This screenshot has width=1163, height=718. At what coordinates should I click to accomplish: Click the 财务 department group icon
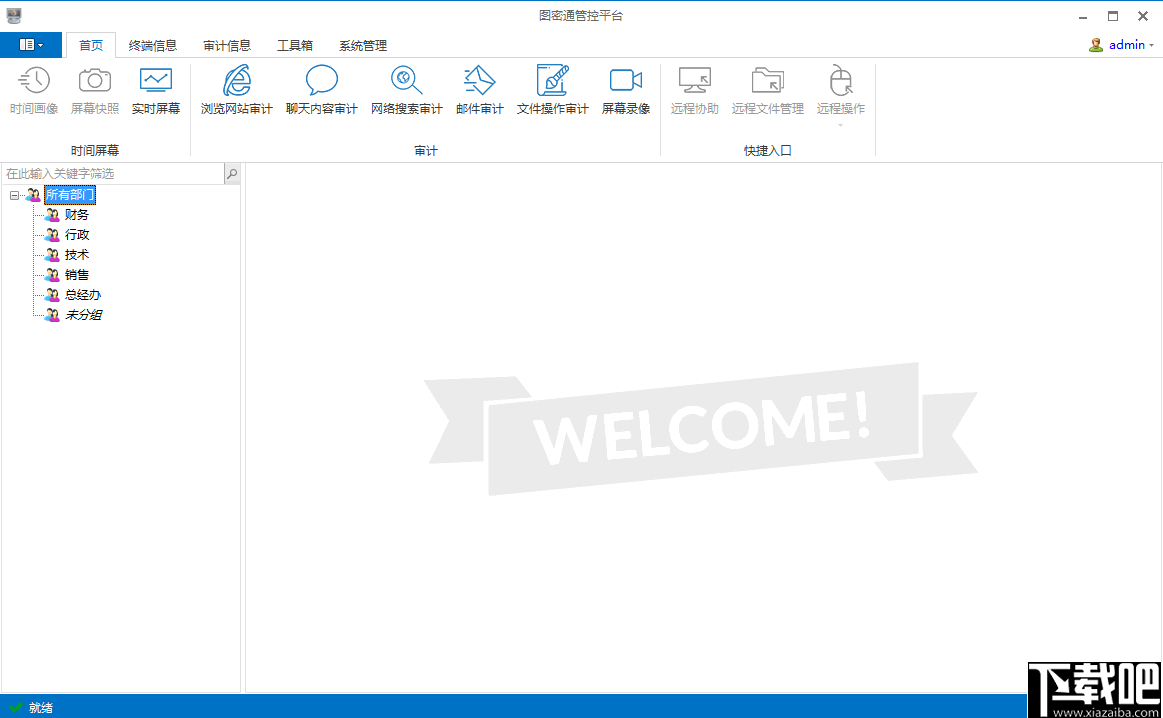(x=52, y=215)
